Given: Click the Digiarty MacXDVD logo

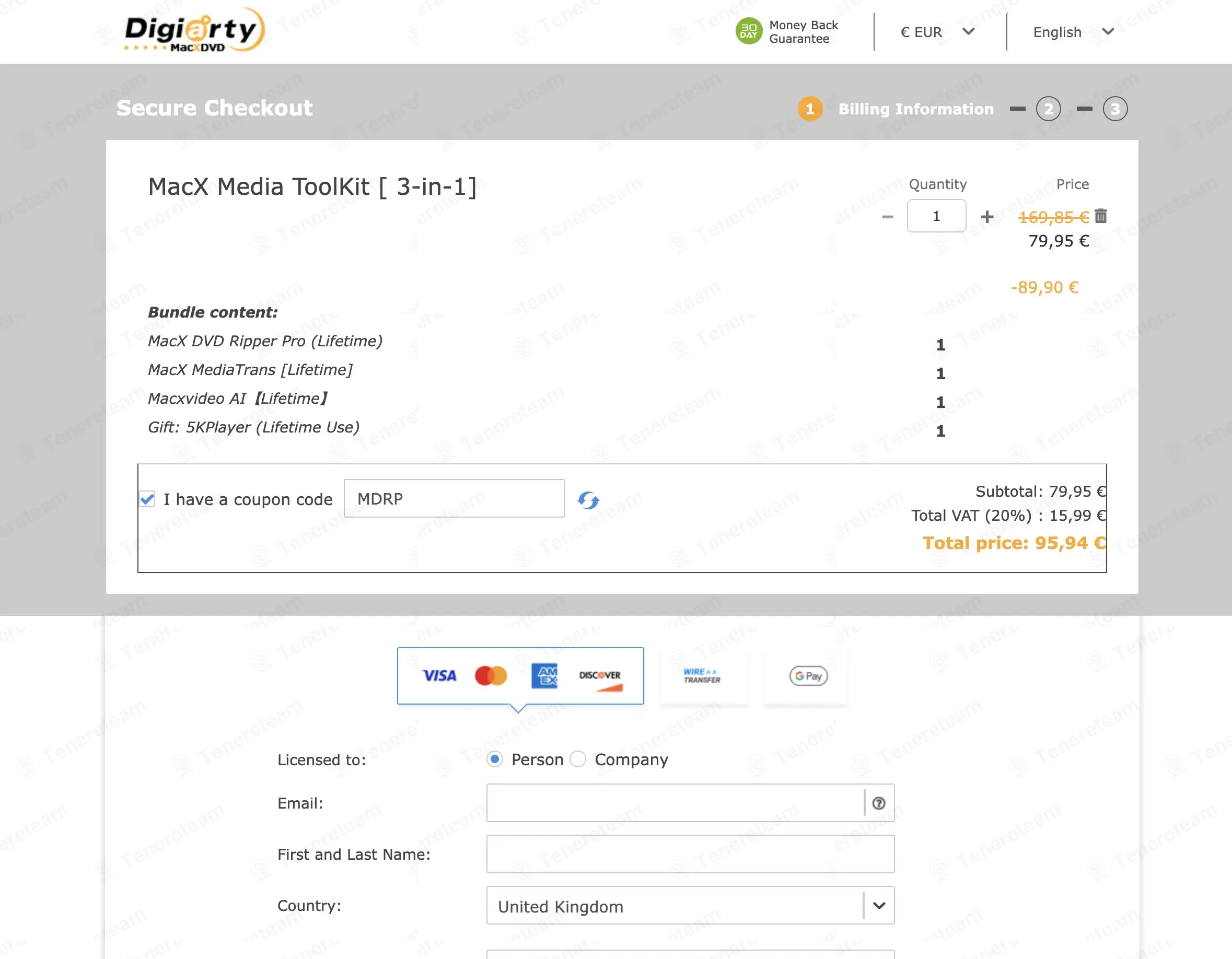Looking at the screenshot, I should coord(193,30).
